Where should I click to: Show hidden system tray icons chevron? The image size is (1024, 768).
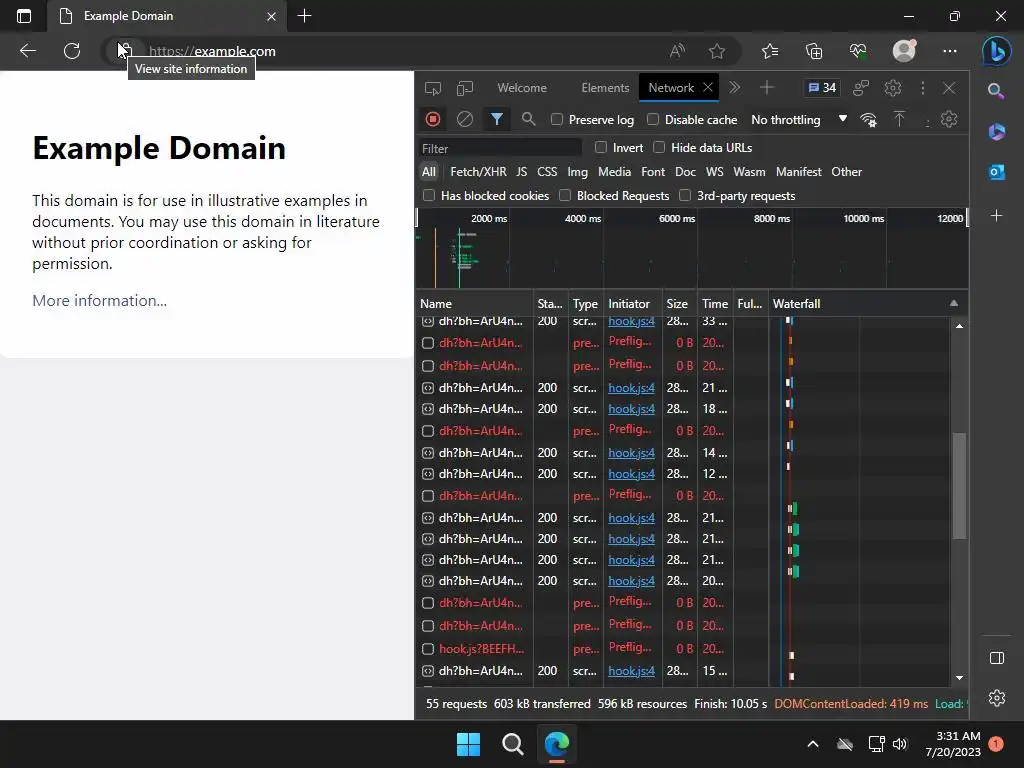(x=812, y=744)
